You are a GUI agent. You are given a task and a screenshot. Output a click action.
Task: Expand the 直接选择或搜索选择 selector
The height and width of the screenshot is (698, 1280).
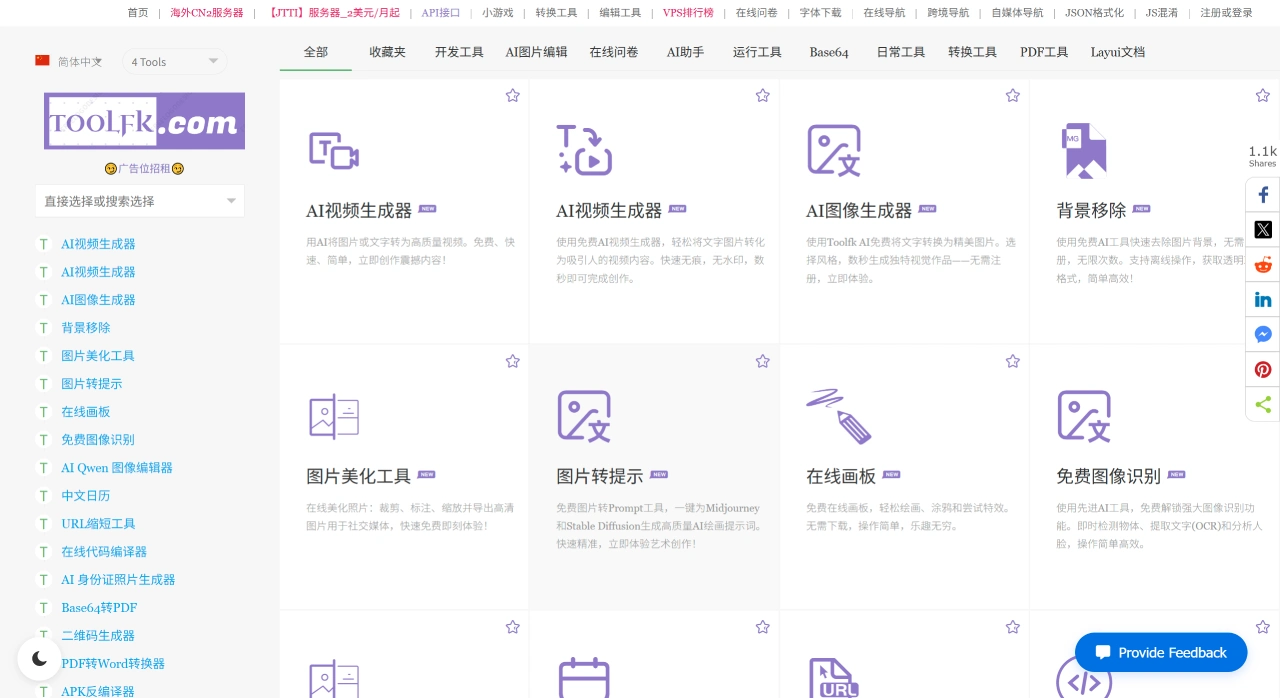pos(140,201)
